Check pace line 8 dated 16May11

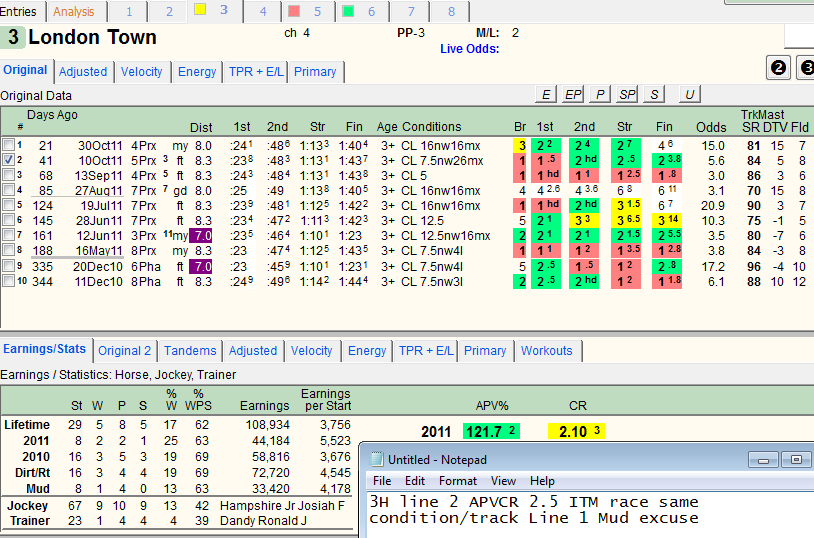tap(8, 250)
